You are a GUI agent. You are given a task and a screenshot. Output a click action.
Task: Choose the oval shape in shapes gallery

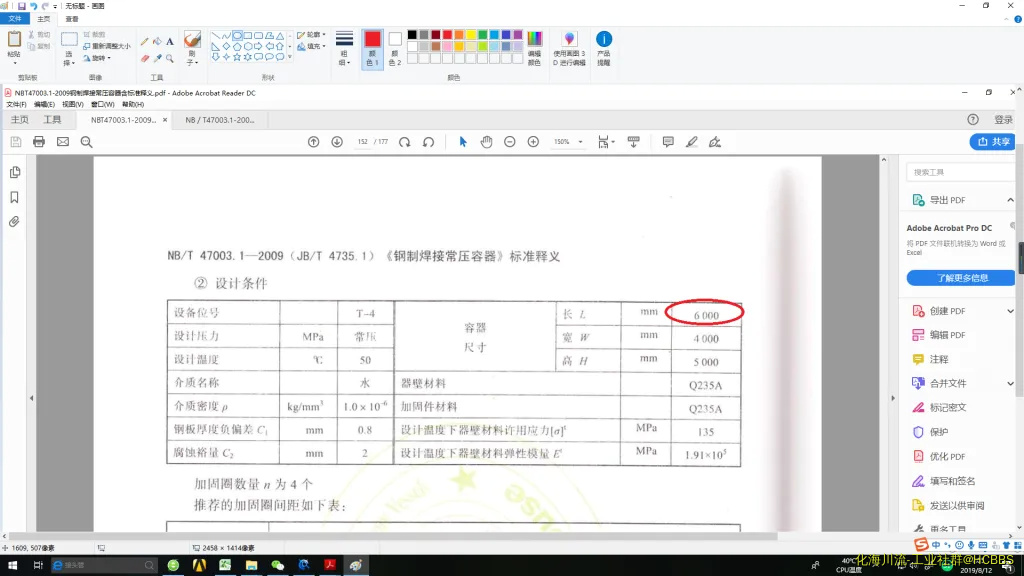[x=237, y=36]
